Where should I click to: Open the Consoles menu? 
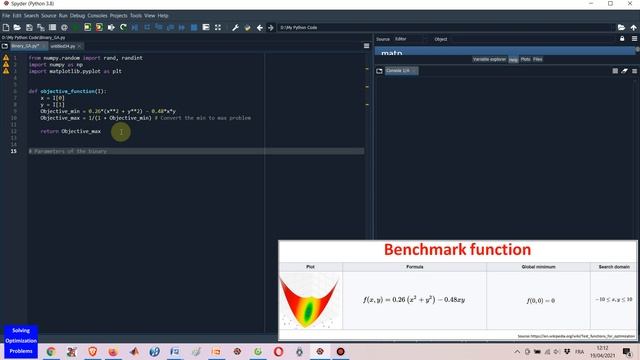tap(97, 16)
